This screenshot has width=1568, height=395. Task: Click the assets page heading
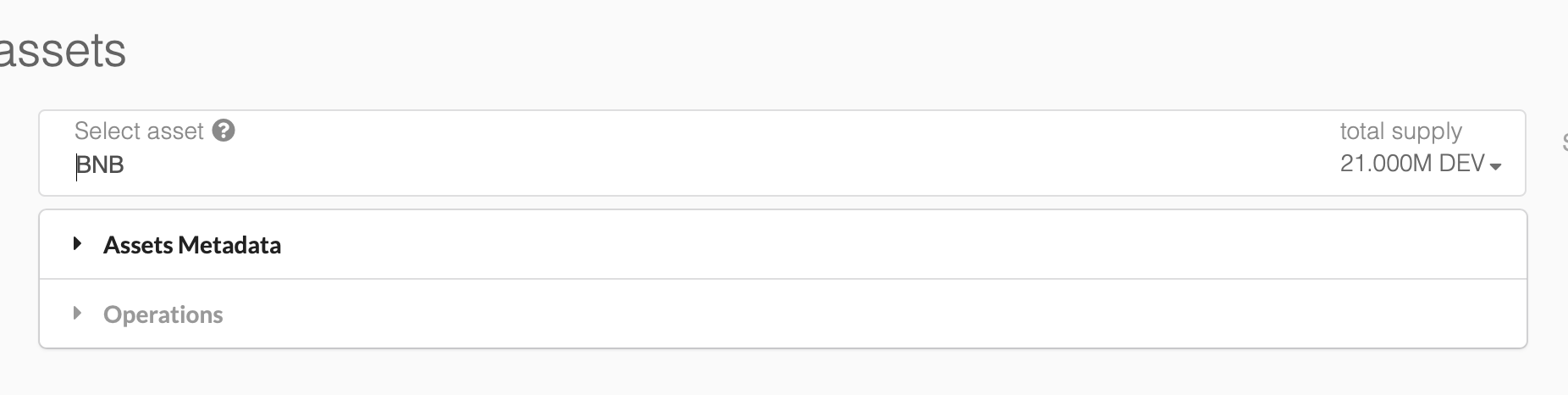[63, 51]
